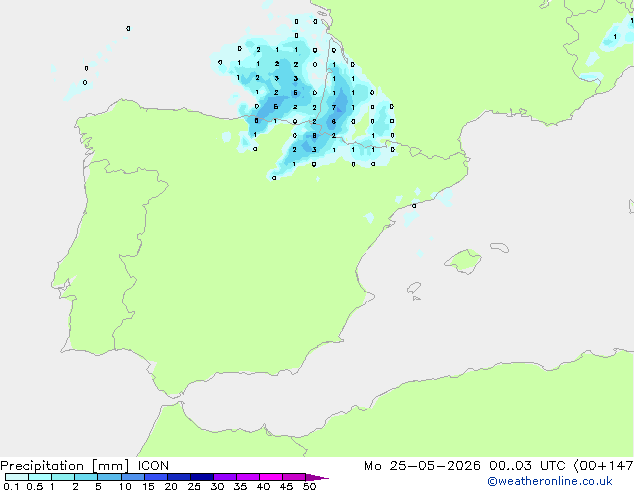The width and height of the screenshot is (634, 490).
Task: Select the 0.5–1 mm legend color swatch
Action: pos(40,477)
